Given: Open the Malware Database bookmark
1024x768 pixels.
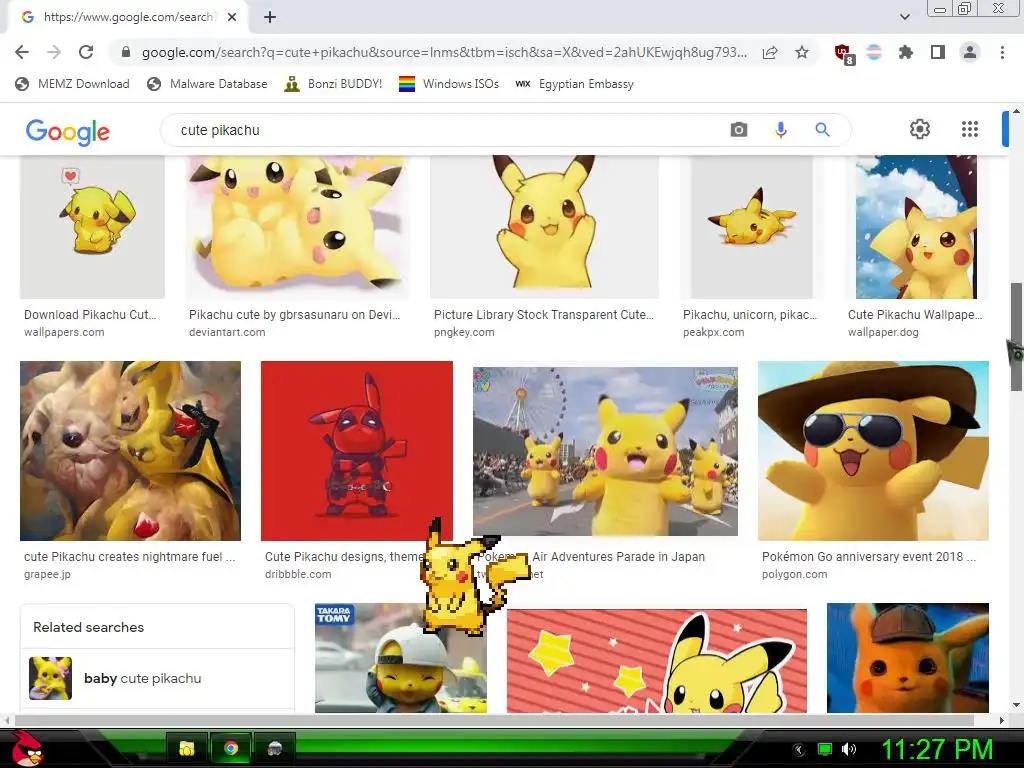Looking at the screenshot, I should pos(208,84).
